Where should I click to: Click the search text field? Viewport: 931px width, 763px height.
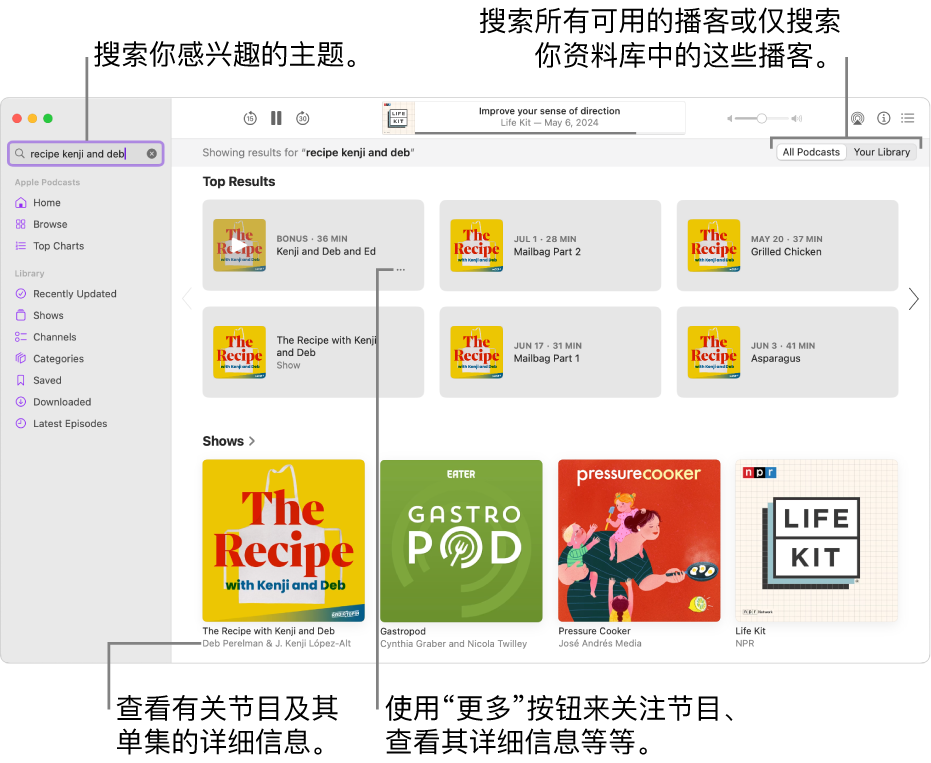[x=86, y=154]
